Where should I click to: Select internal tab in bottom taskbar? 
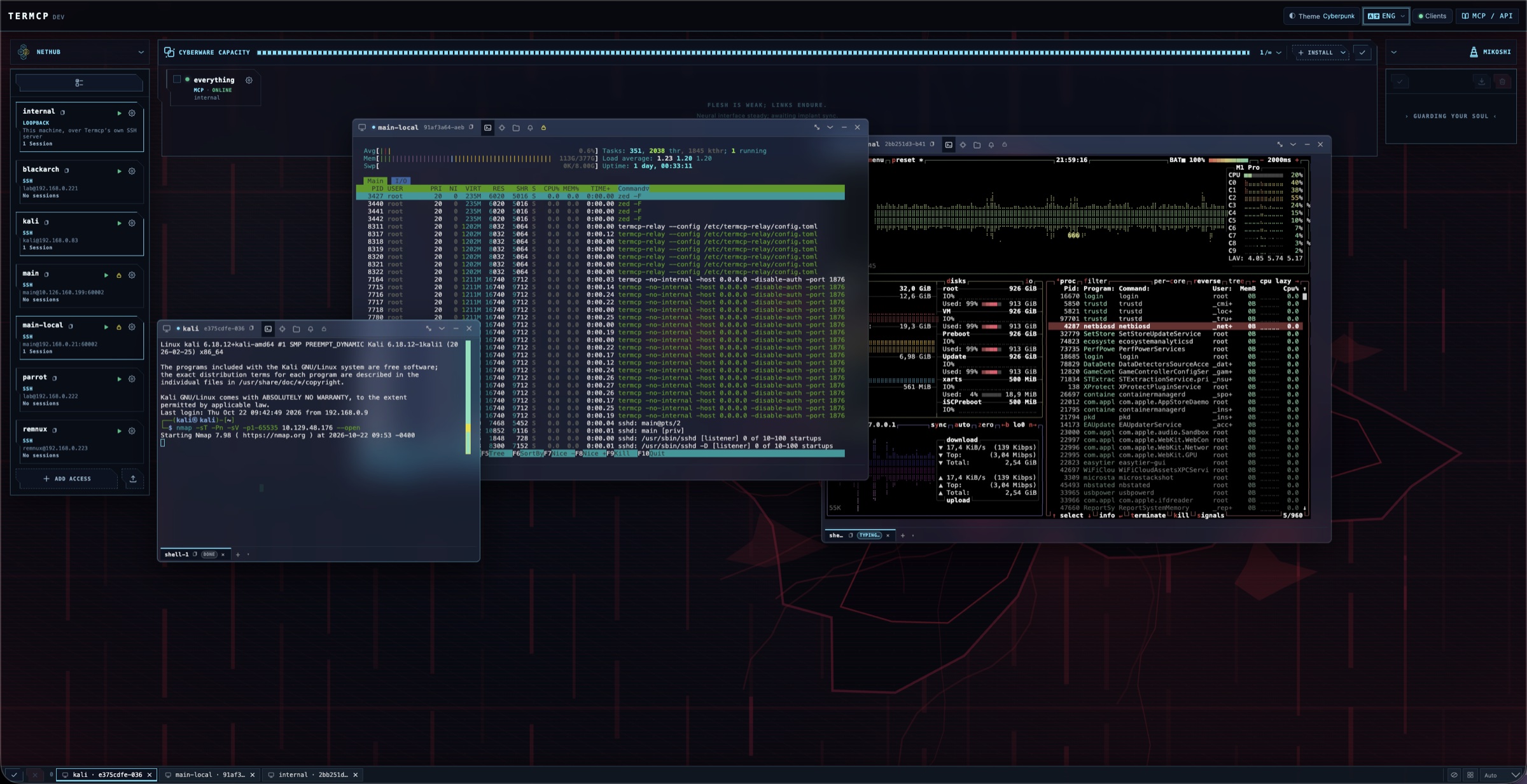point(313,775)
